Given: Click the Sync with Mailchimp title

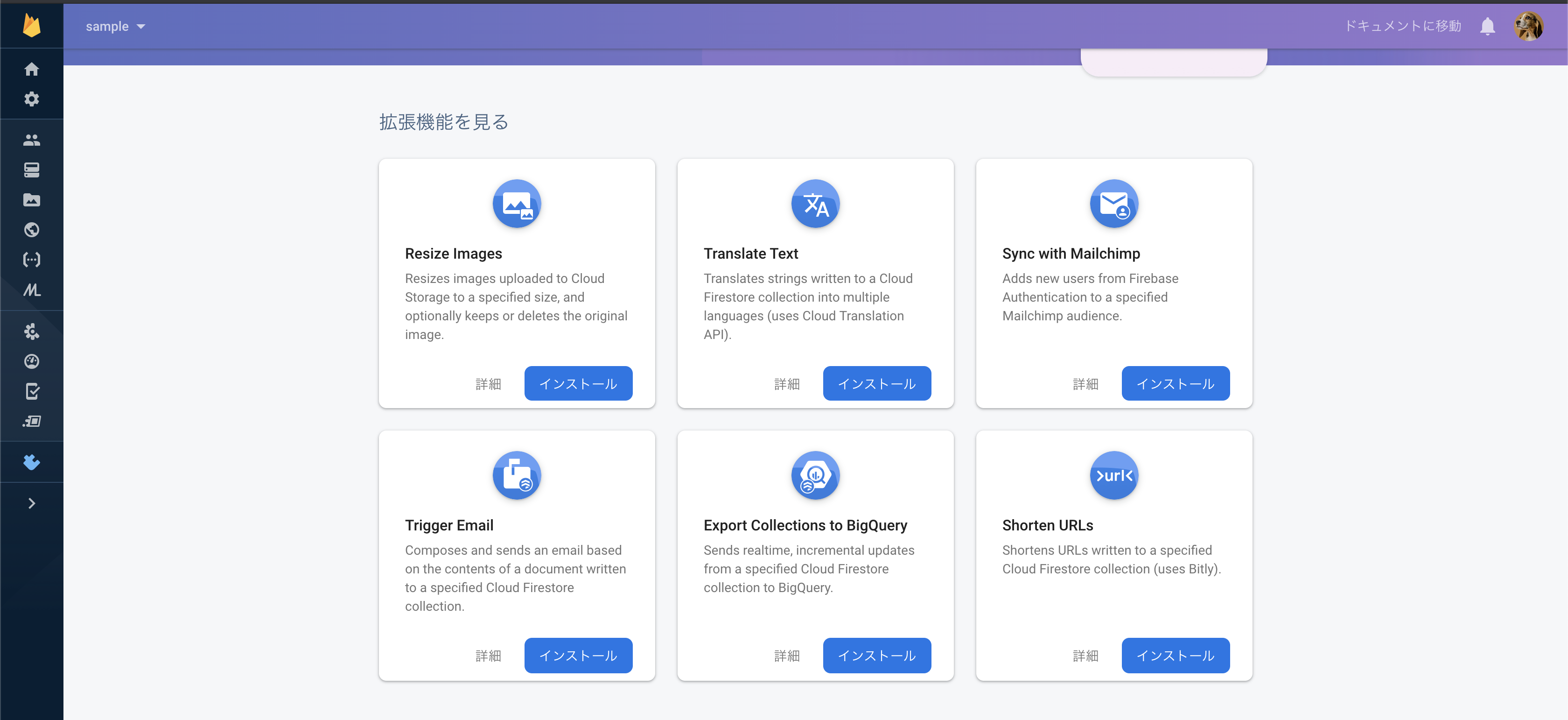Looking at the screenshot, I should coord(1071,254).
